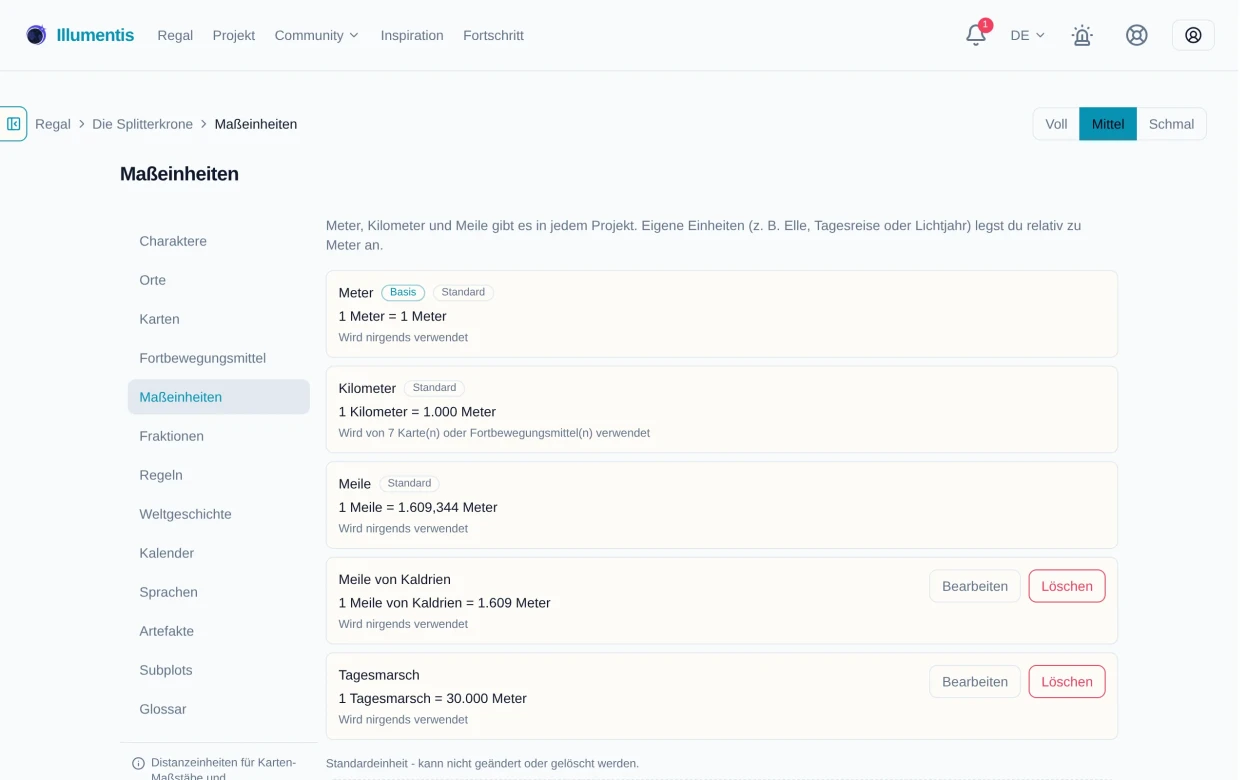Open the Projekt menu item

click(x=234, y=35)
